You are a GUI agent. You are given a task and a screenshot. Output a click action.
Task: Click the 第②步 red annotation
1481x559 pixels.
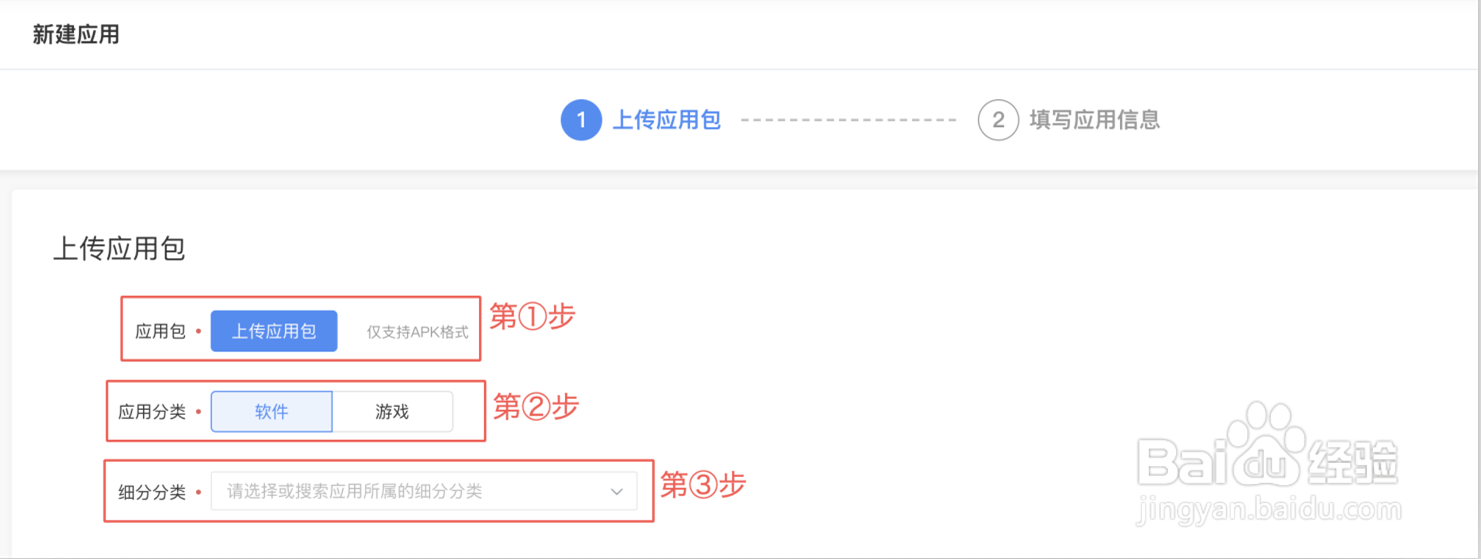(536, 406)
